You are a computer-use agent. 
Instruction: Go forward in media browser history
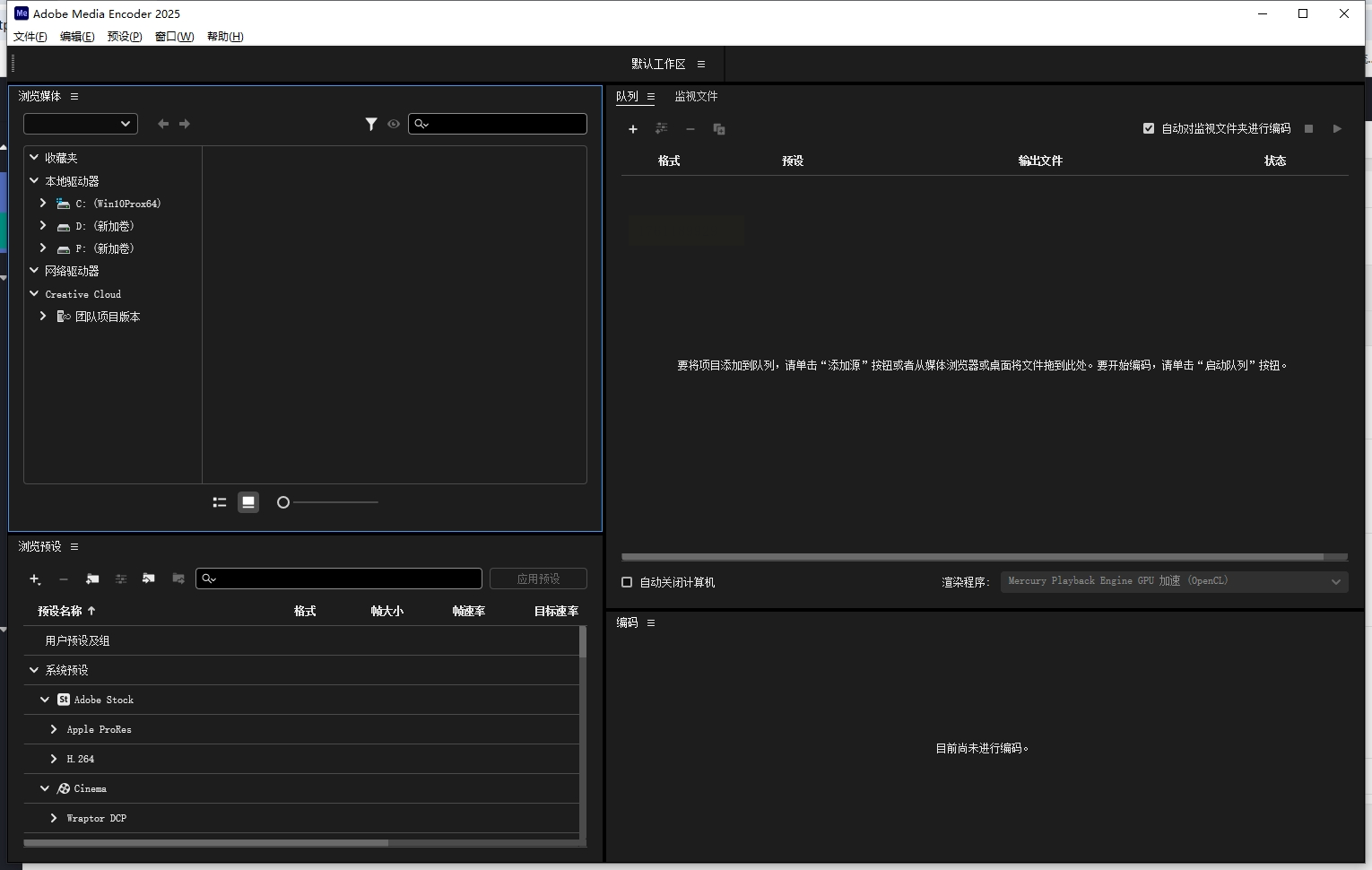(185, 124)
